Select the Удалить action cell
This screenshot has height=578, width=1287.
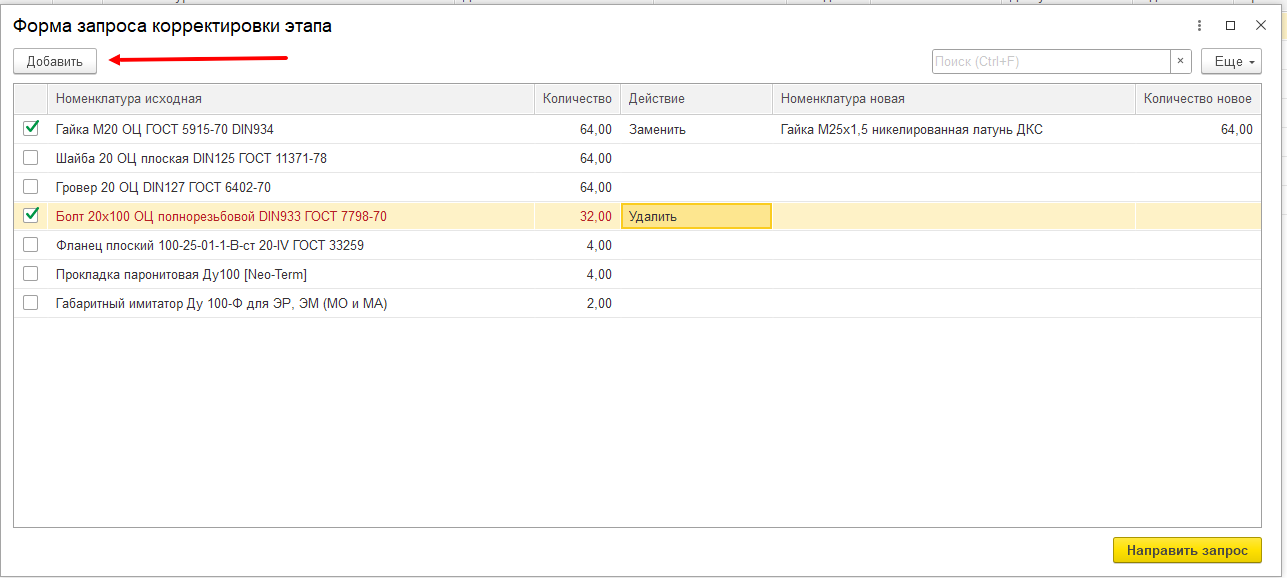coord(696,216)
